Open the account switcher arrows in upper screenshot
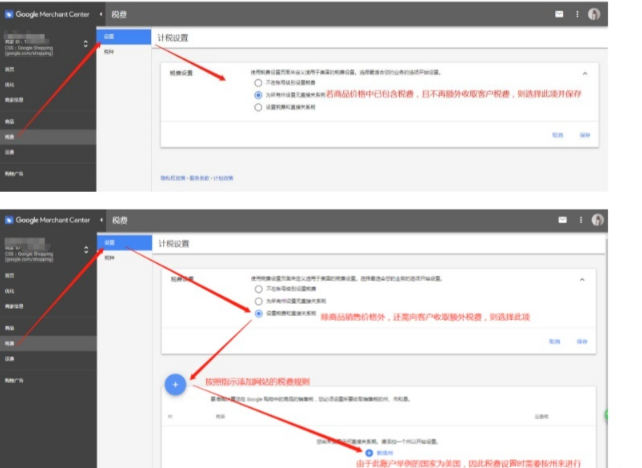Screen dimensions: 642x468 (85, 44)
